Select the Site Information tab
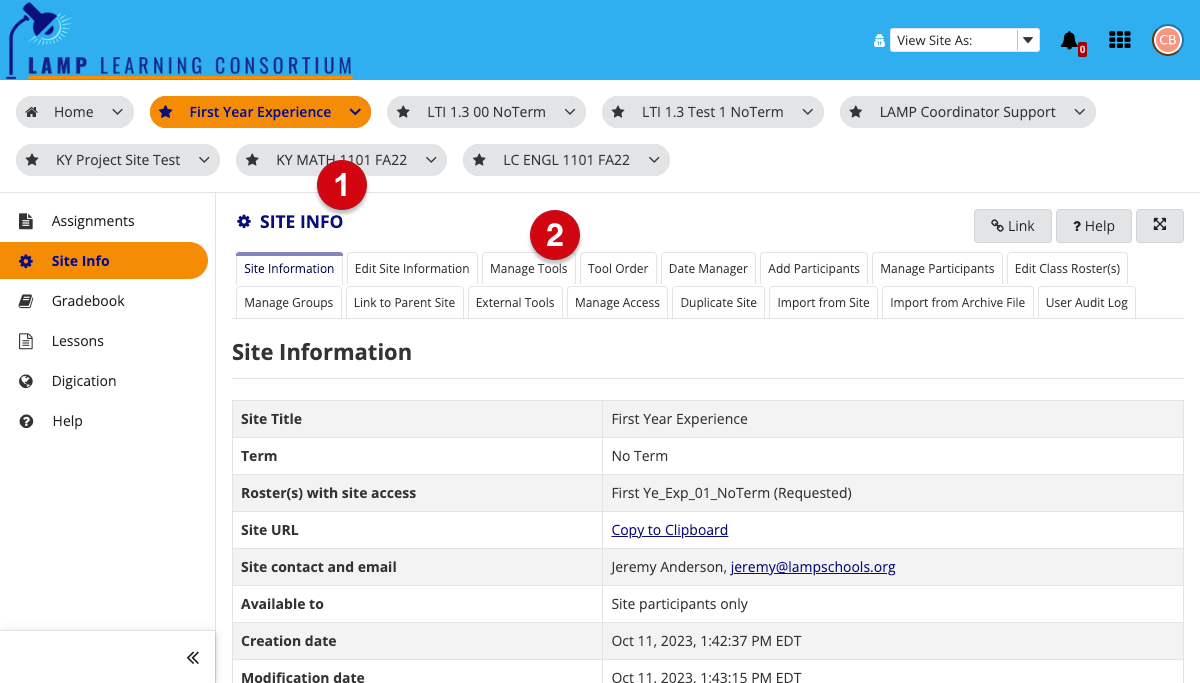This screenshot has height=683, width=1200. pyautogui.click(x=289, y=268)
